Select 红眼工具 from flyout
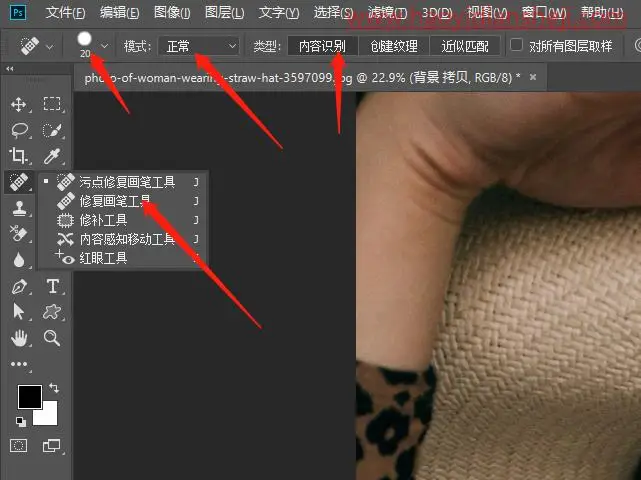This screenshot has width=641, height=480. point(122,258)
